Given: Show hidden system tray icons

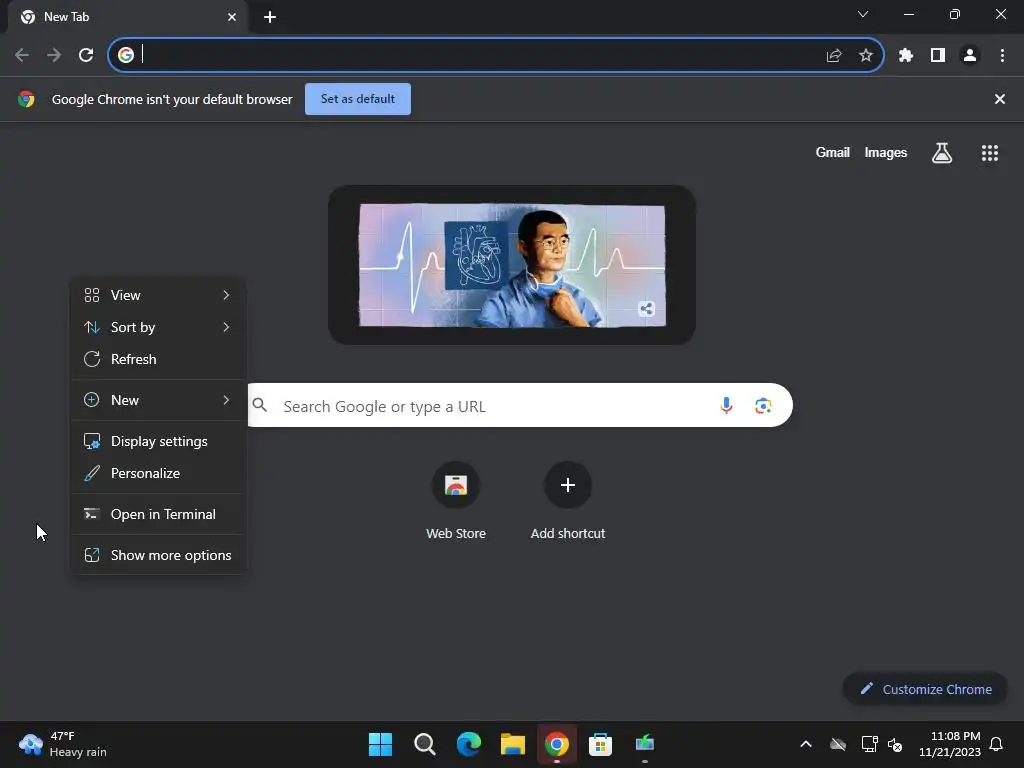Looking at the screenshot, I should pos(806,744).
